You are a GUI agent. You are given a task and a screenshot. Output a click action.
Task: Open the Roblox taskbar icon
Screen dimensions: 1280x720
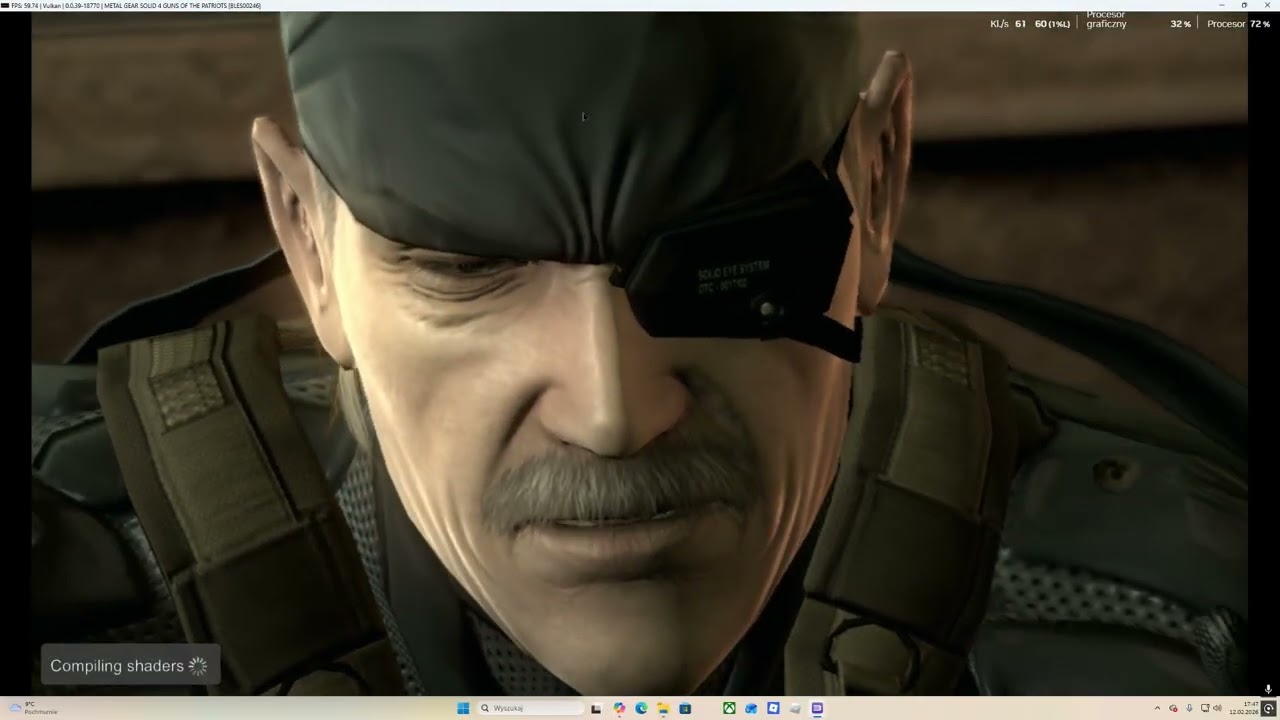click(x=773, y=708)
